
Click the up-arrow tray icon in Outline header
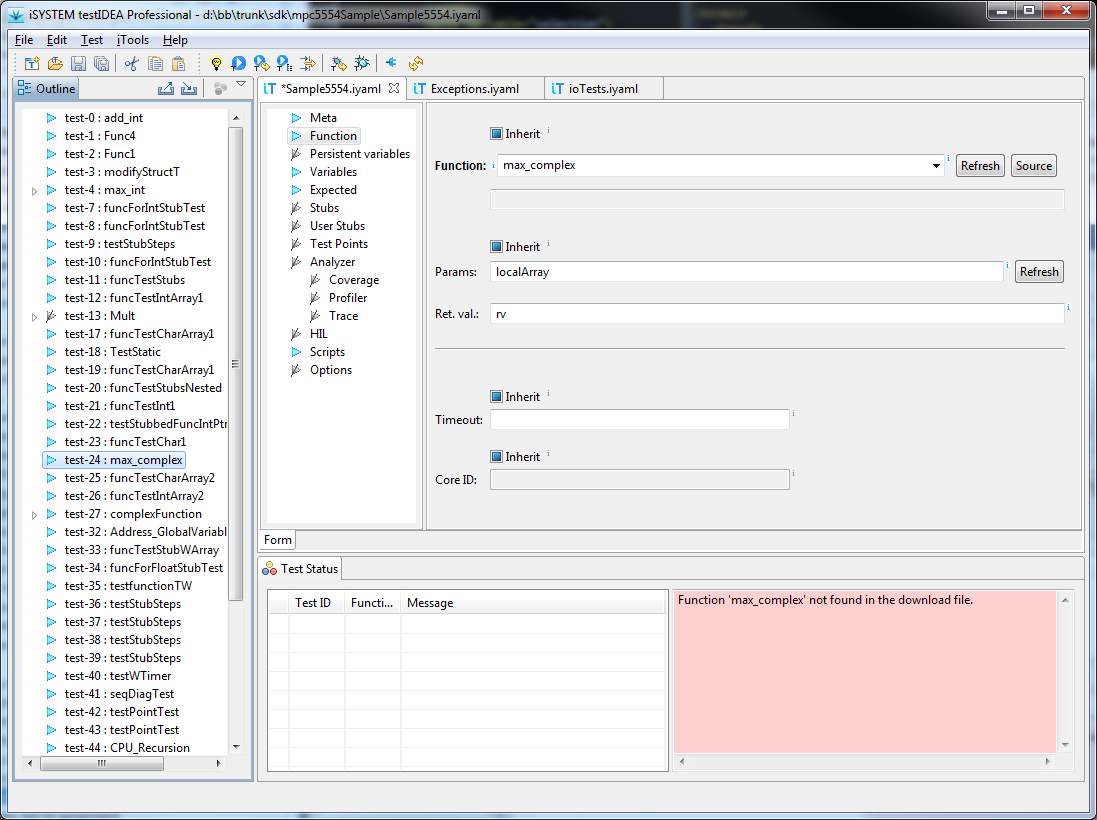[166, 88]
